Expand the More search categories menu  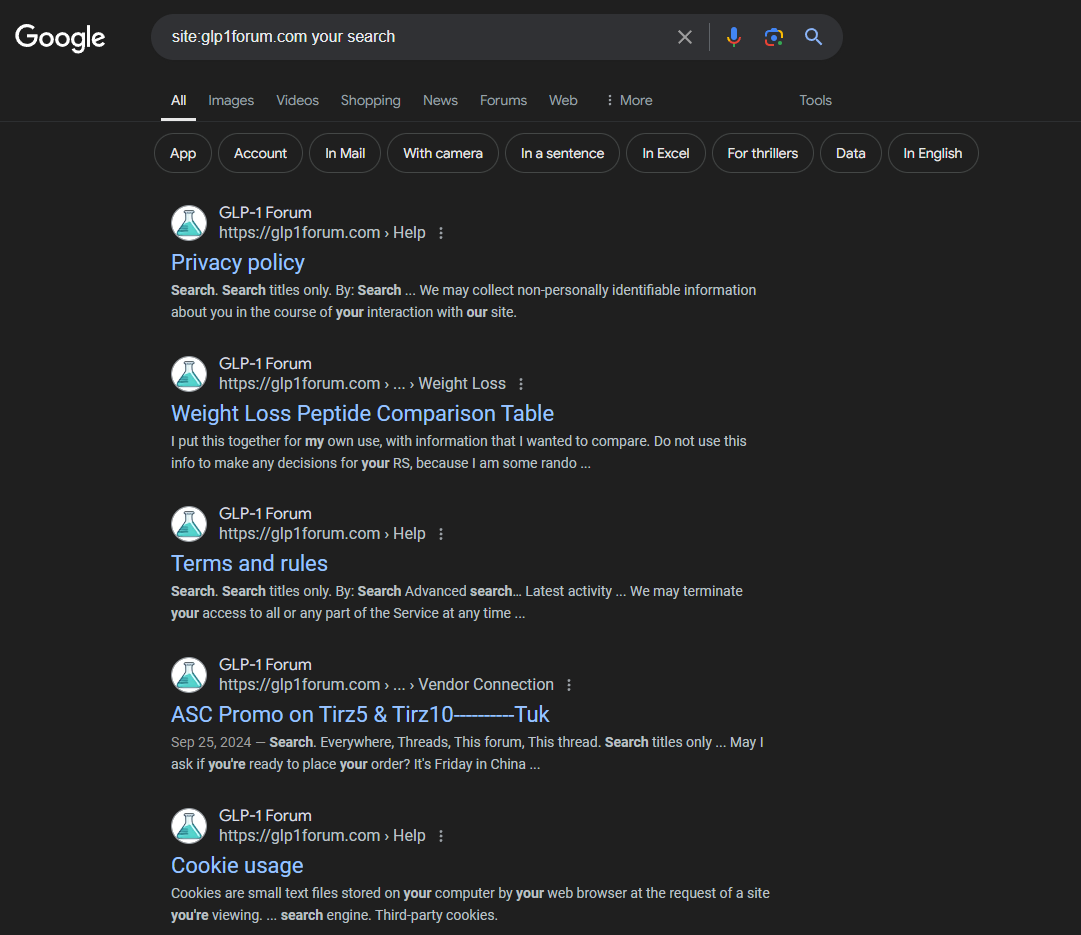tap(629, 101)
